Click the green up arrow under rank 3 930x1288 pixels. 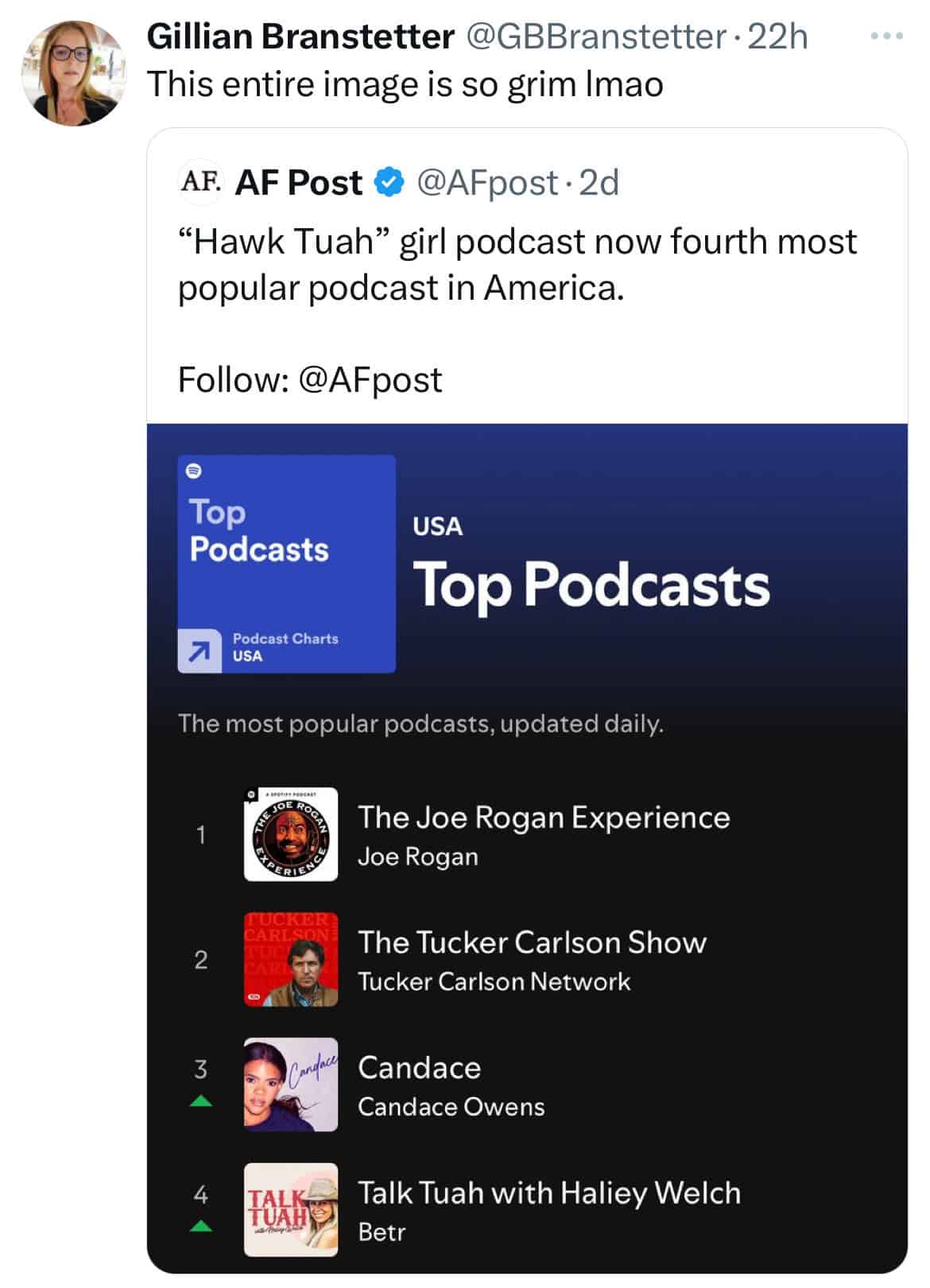(x=201, y=1101)
